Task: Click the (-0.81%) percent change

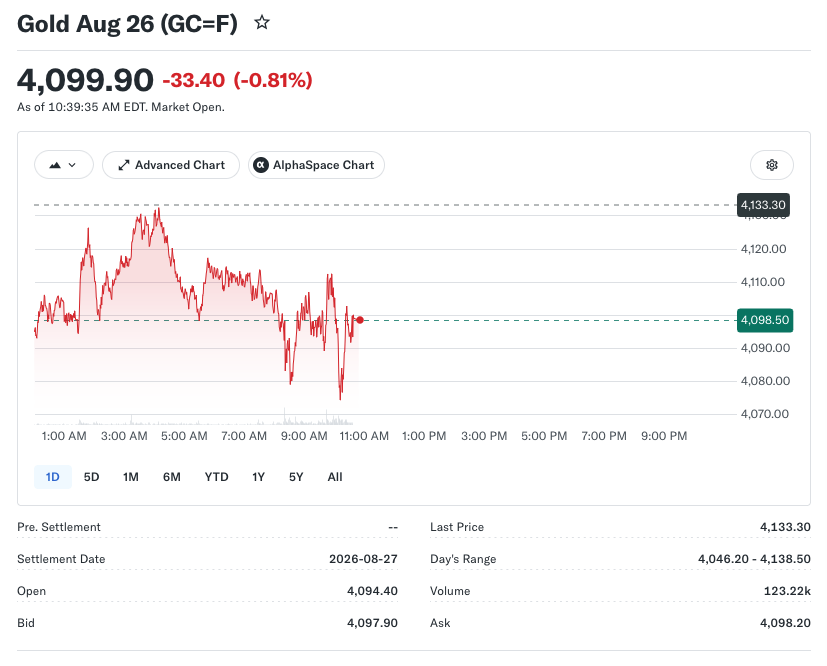Action: 273,81
